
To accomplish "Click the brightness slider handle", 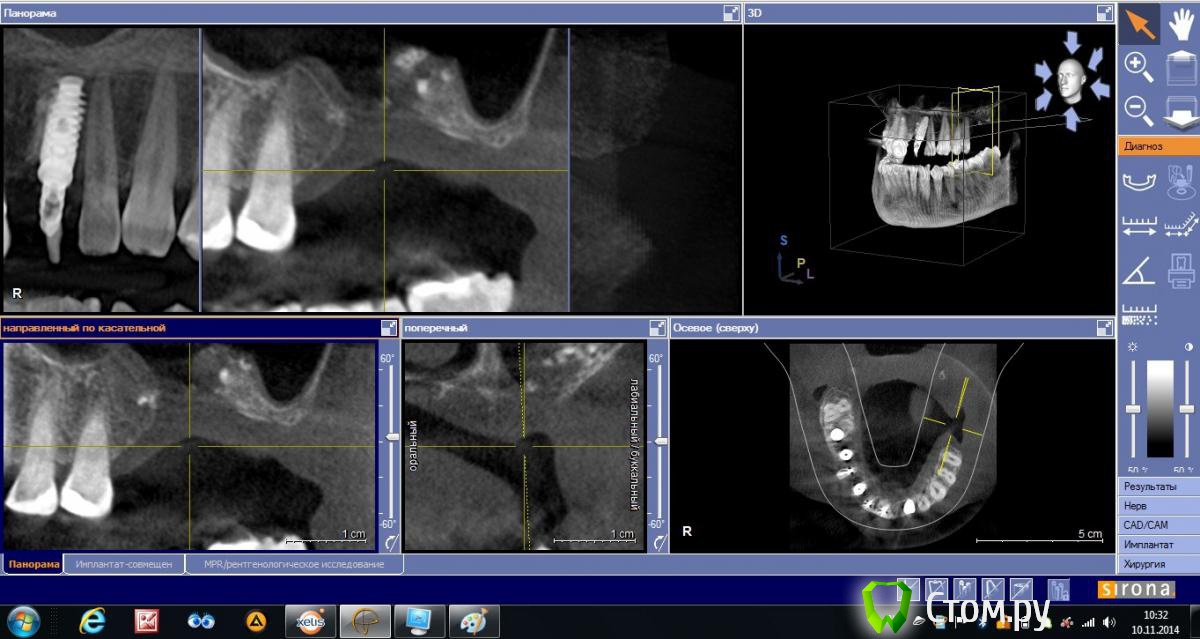I will pos(1133,410).
